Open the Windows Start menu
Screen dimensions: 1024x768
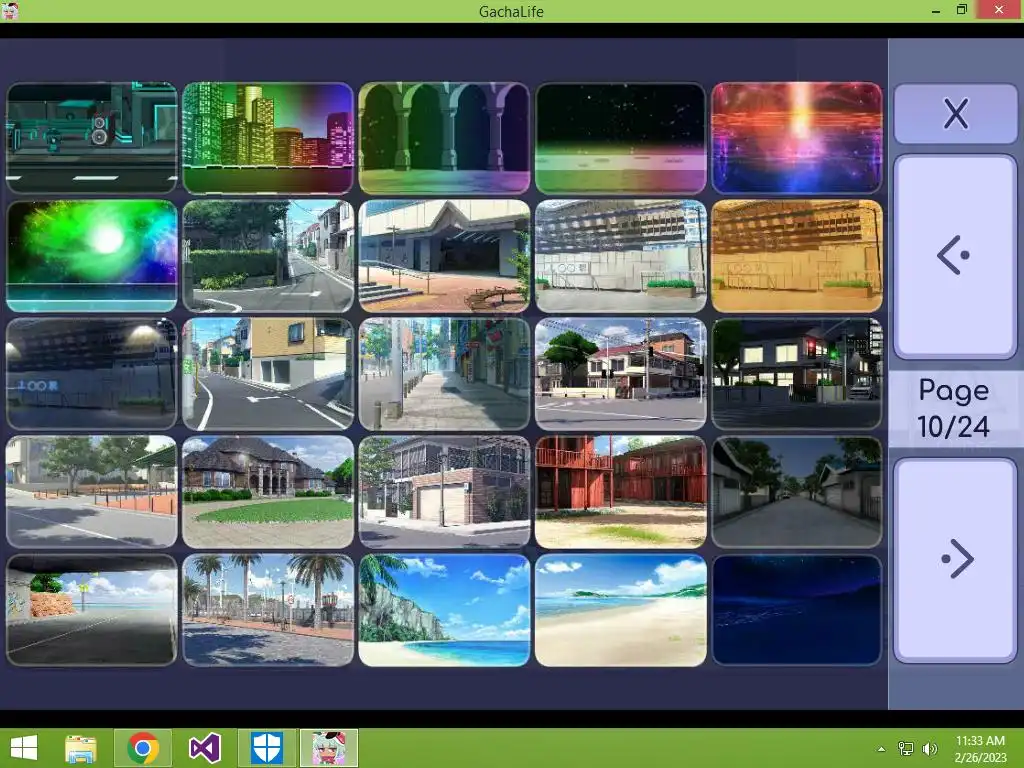coord(24,748)
